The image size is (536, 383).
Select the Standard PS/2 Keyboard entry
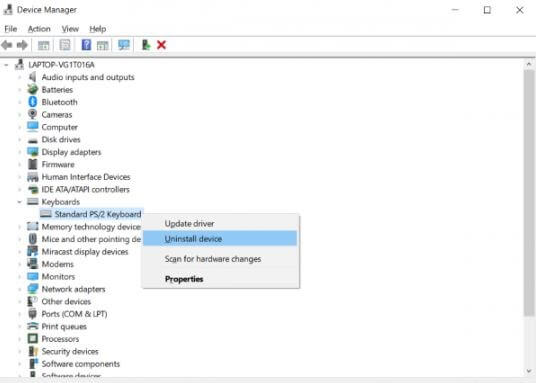coord(98,214)
